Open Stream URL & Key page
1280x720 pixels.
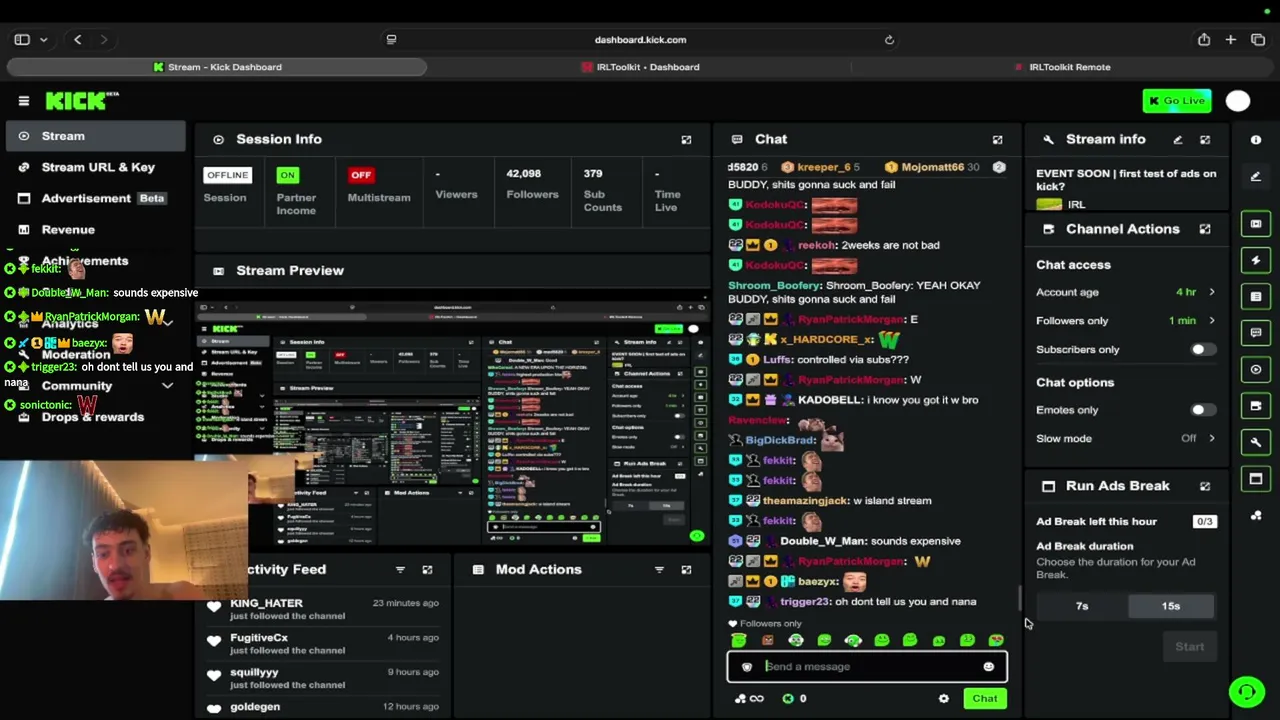95,167
